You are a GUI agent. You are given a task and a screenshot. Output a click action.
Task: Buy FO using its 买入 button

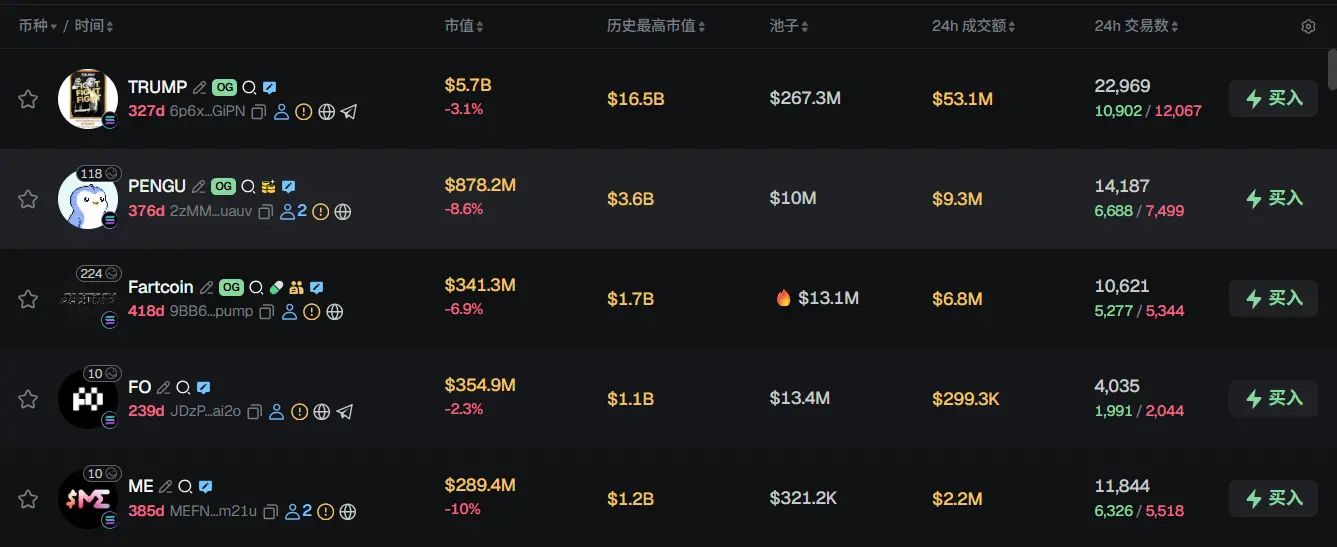[x=1273, y=399]
